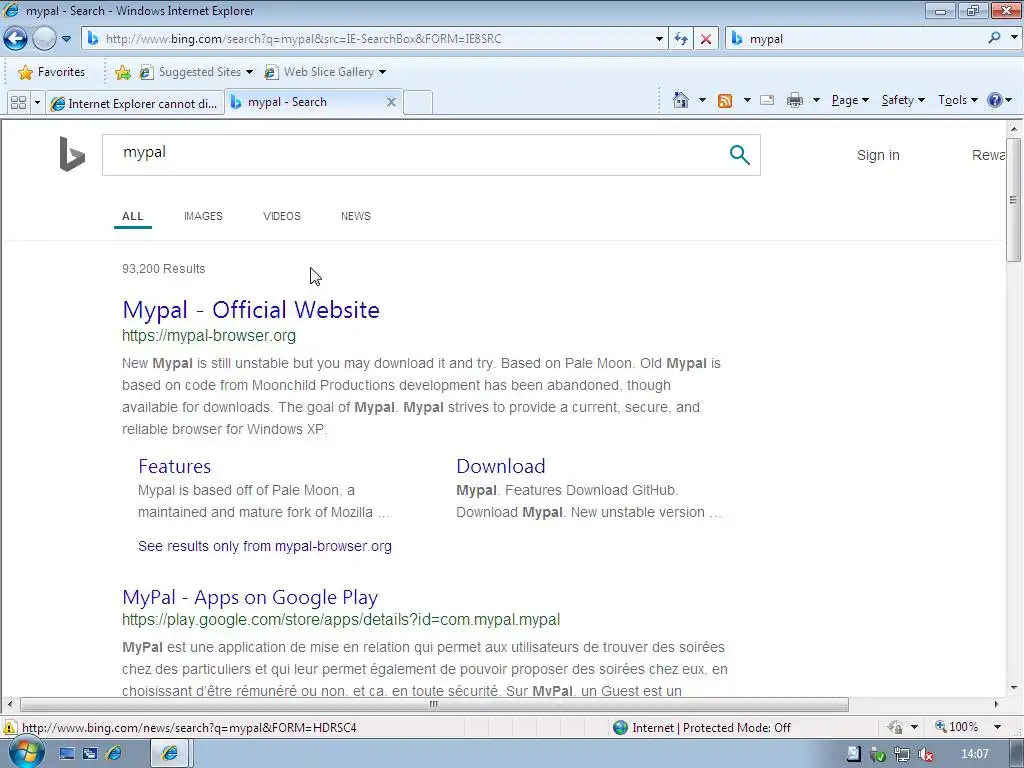This screenshot has width=1024, height=768.
Task: Click the Switch between windows taskbar icon
Action: click(x=89, y=754)
